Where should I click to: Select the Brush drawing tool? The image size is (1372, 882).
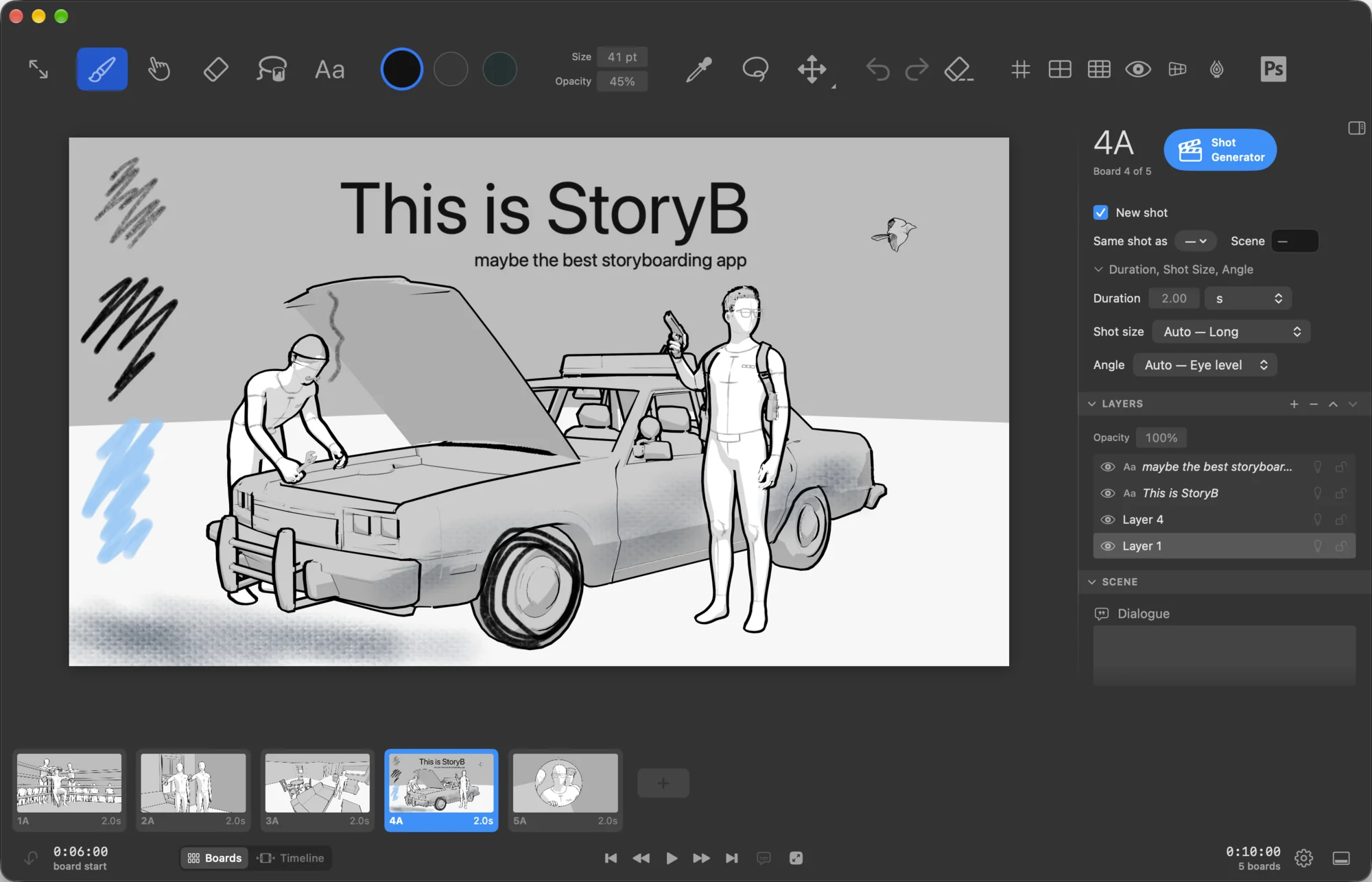[x=102, y=69]
